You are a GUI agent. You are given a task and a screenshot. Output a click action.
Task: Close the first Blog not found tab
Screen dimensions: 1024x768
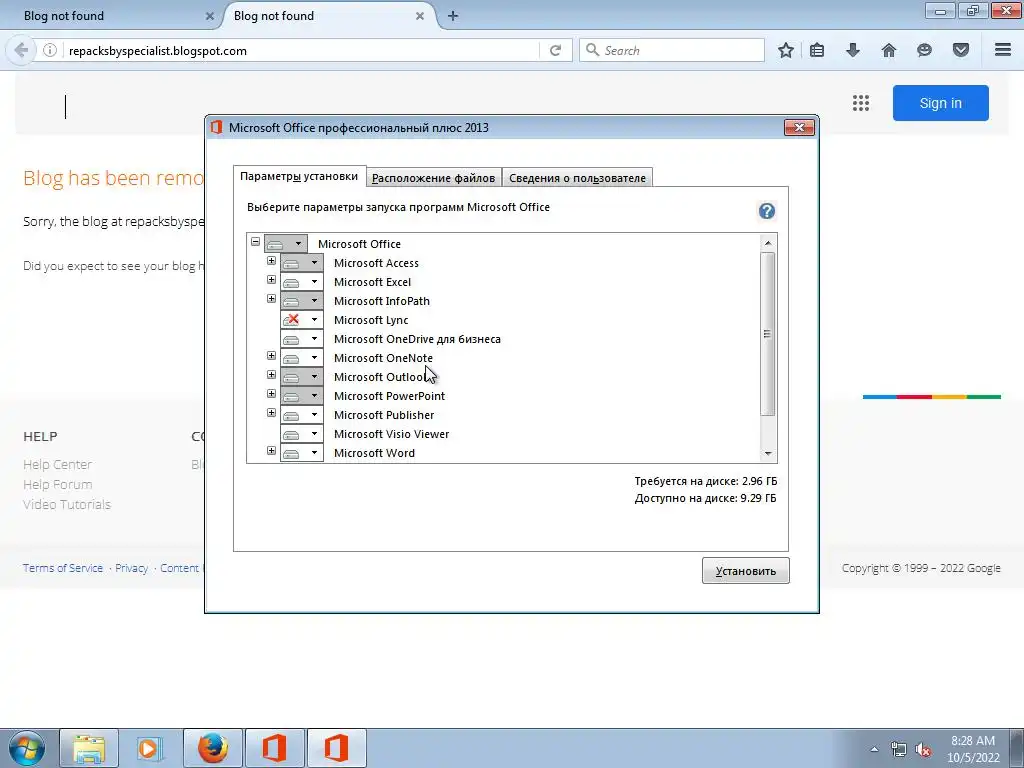210,16
